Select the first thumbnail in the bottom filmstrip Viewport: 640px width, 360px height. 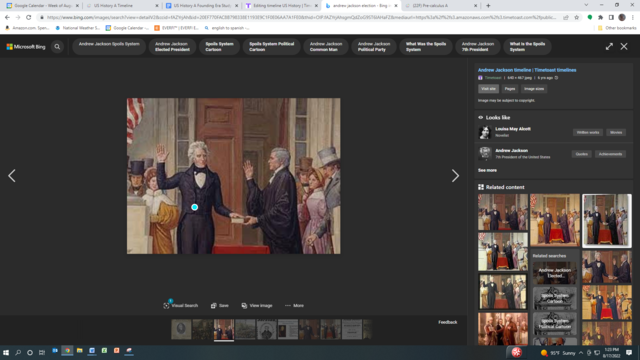coord(181,329)
